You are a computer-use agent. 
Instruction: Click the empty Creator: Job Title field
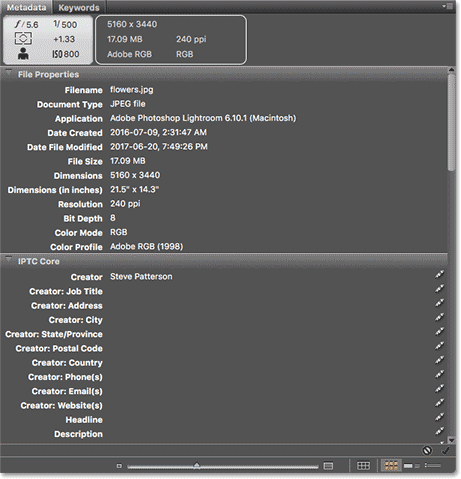point(270,291)
